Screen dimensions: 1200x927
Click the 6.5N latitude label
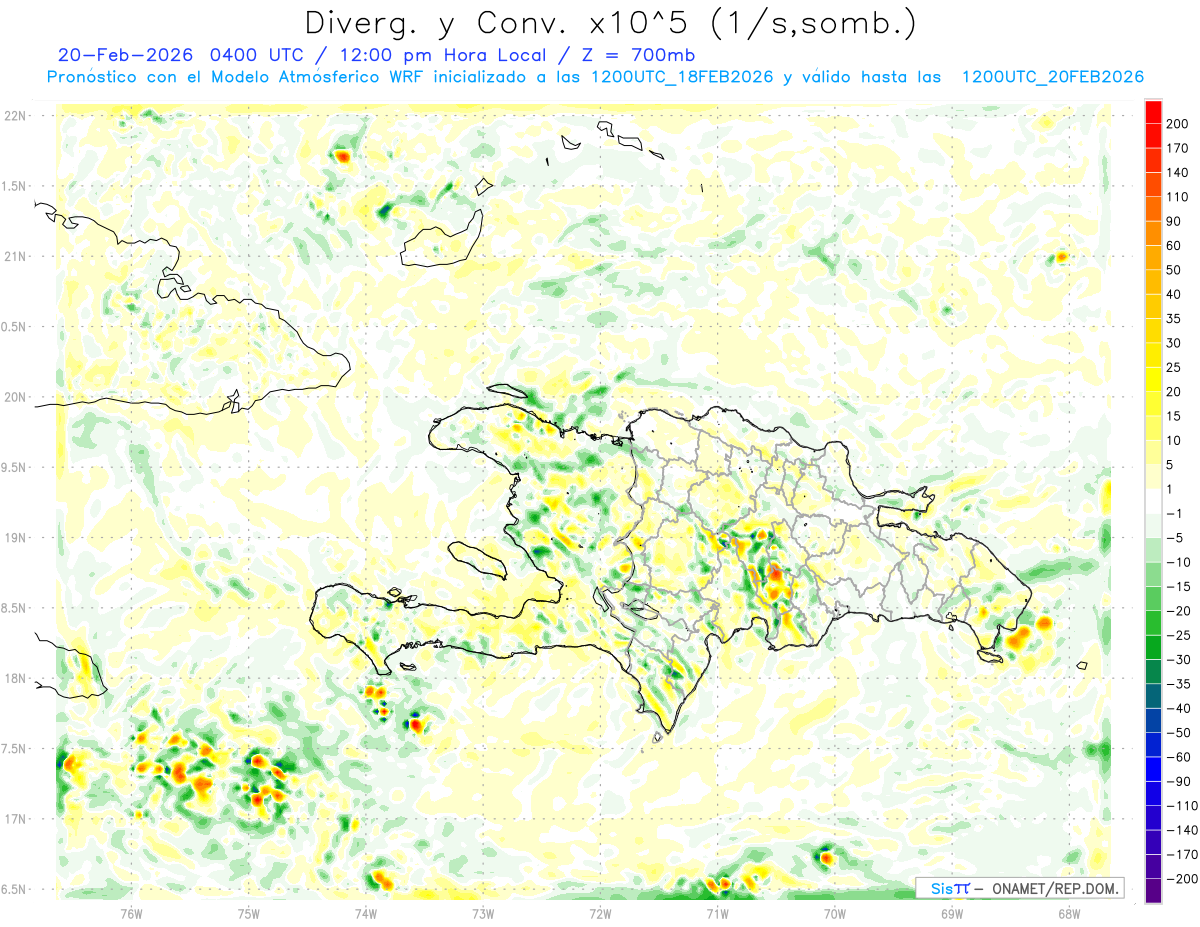pos(15,889)
